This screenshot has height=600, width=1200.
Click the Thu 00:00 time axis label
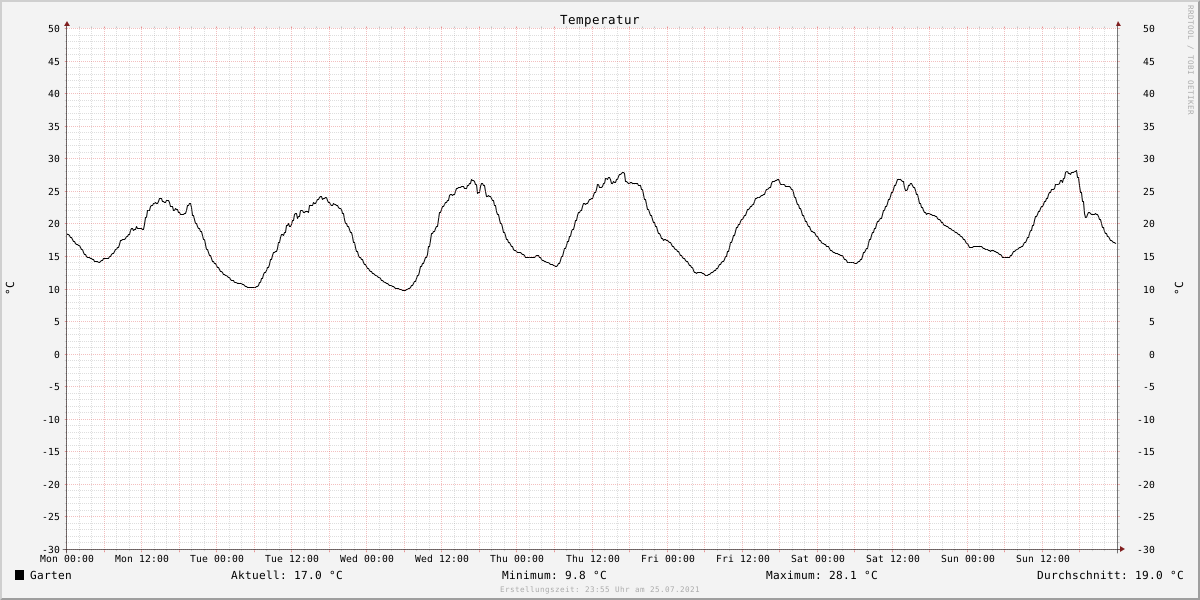pyautogui.click(x=517, y=559)
